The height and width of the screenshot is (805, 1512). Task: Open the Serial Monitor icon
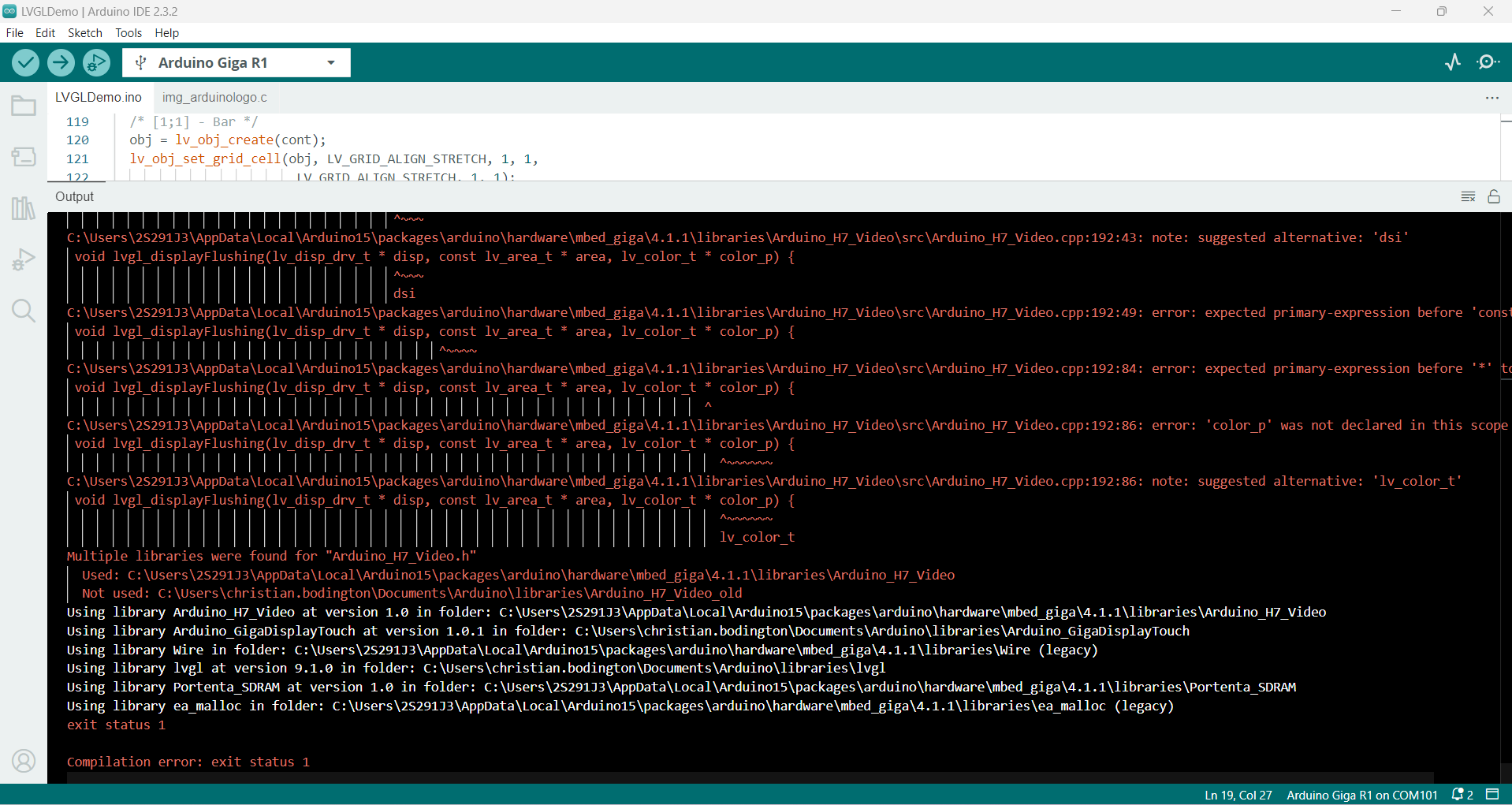tap(1489, 62)
